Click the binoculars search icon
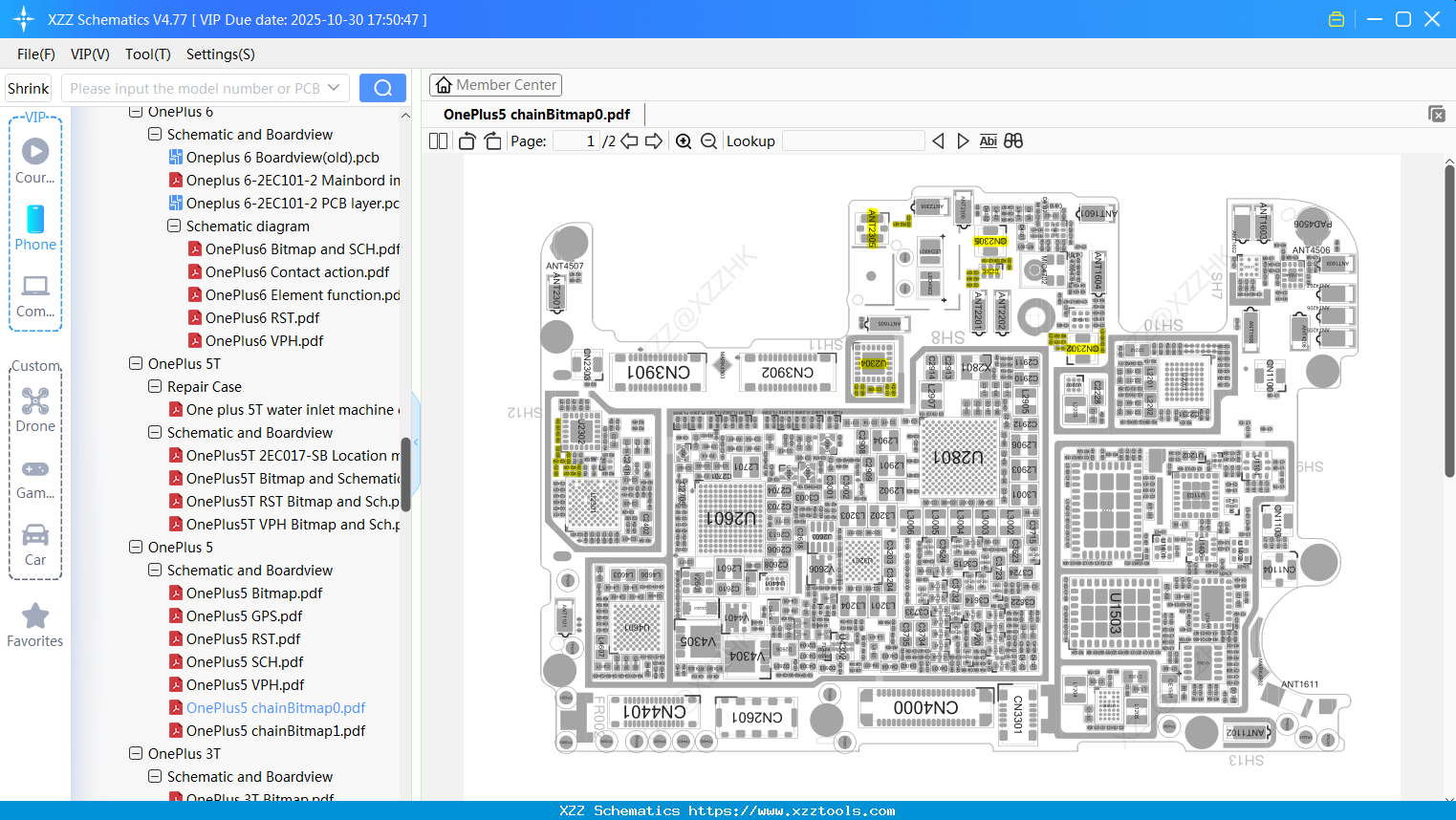 point(1013,141)
